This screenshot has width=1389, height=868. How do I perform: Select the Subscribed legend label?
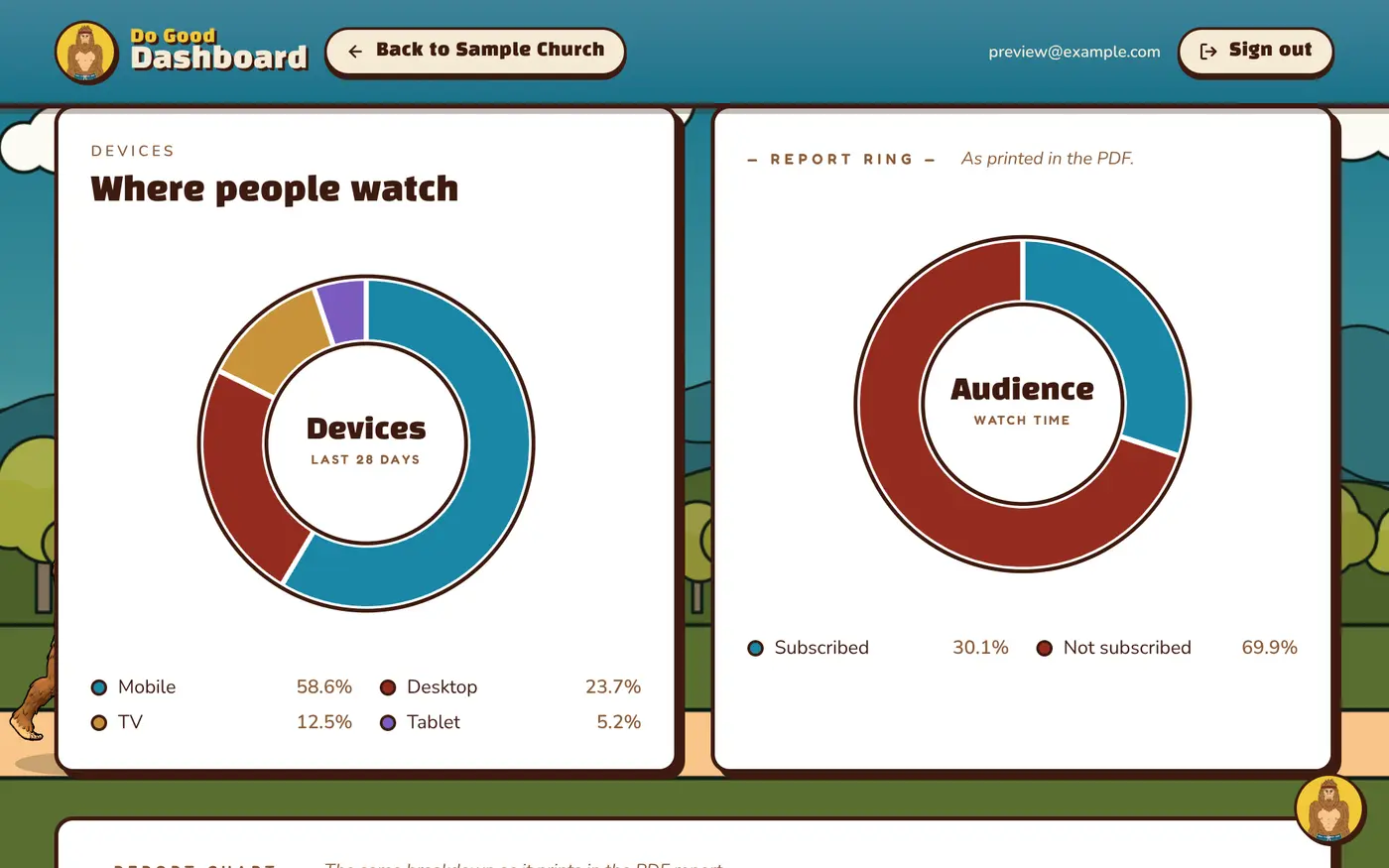pyautogui.click(x=821, y=648)
